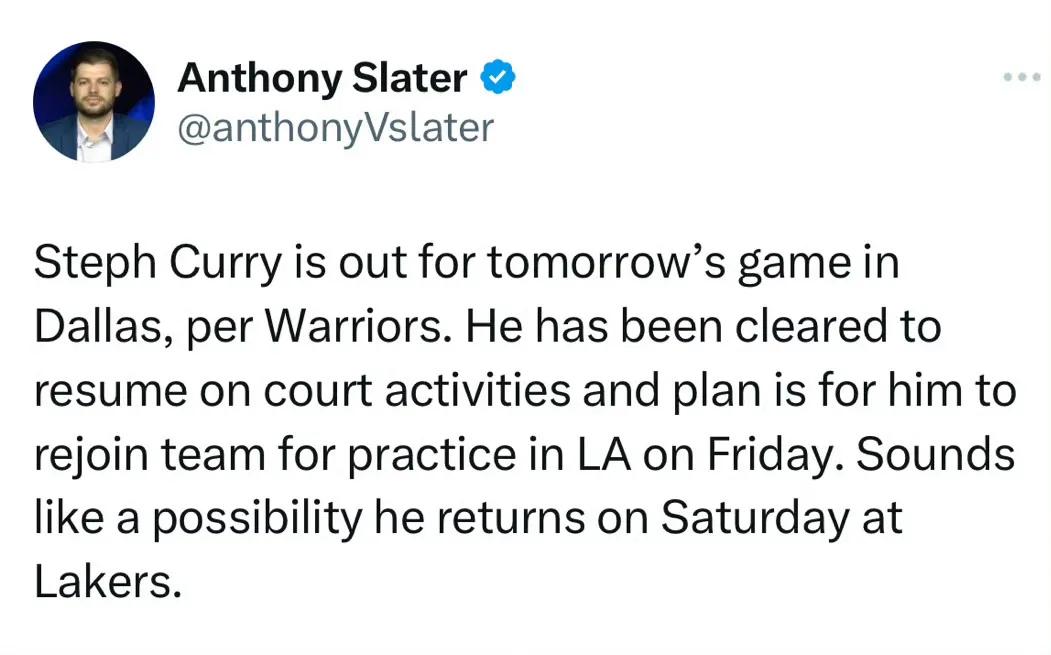
Task: Open Anthony Slater's profile picture
Action: point(94,101)
